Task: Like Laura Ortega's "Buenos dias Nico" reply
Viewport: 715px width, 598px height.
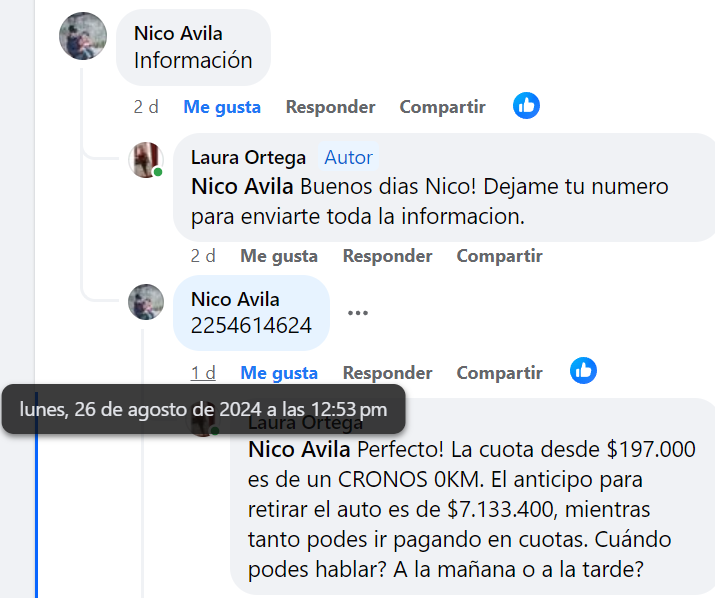Action: [279, 256]
